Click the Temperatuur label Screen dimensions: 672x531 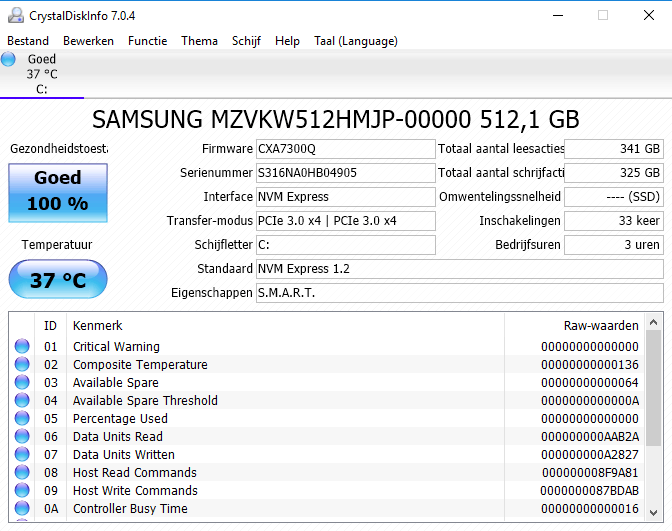[x=57, y=245]
